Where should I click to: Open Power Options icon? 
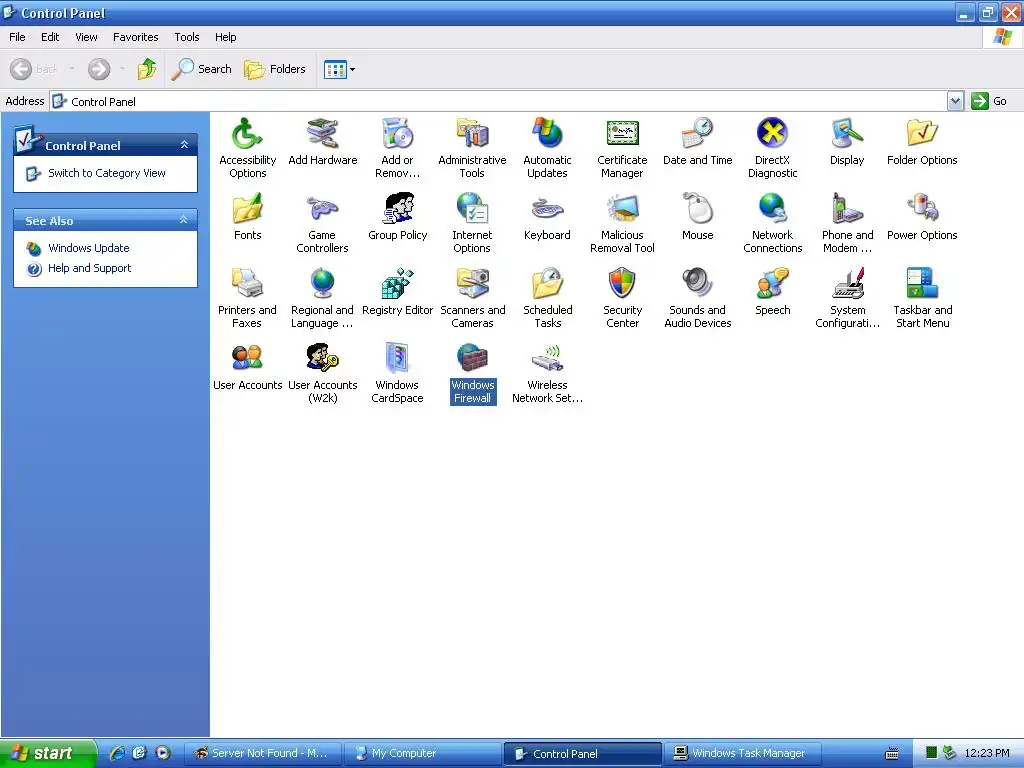coord(922,209)
